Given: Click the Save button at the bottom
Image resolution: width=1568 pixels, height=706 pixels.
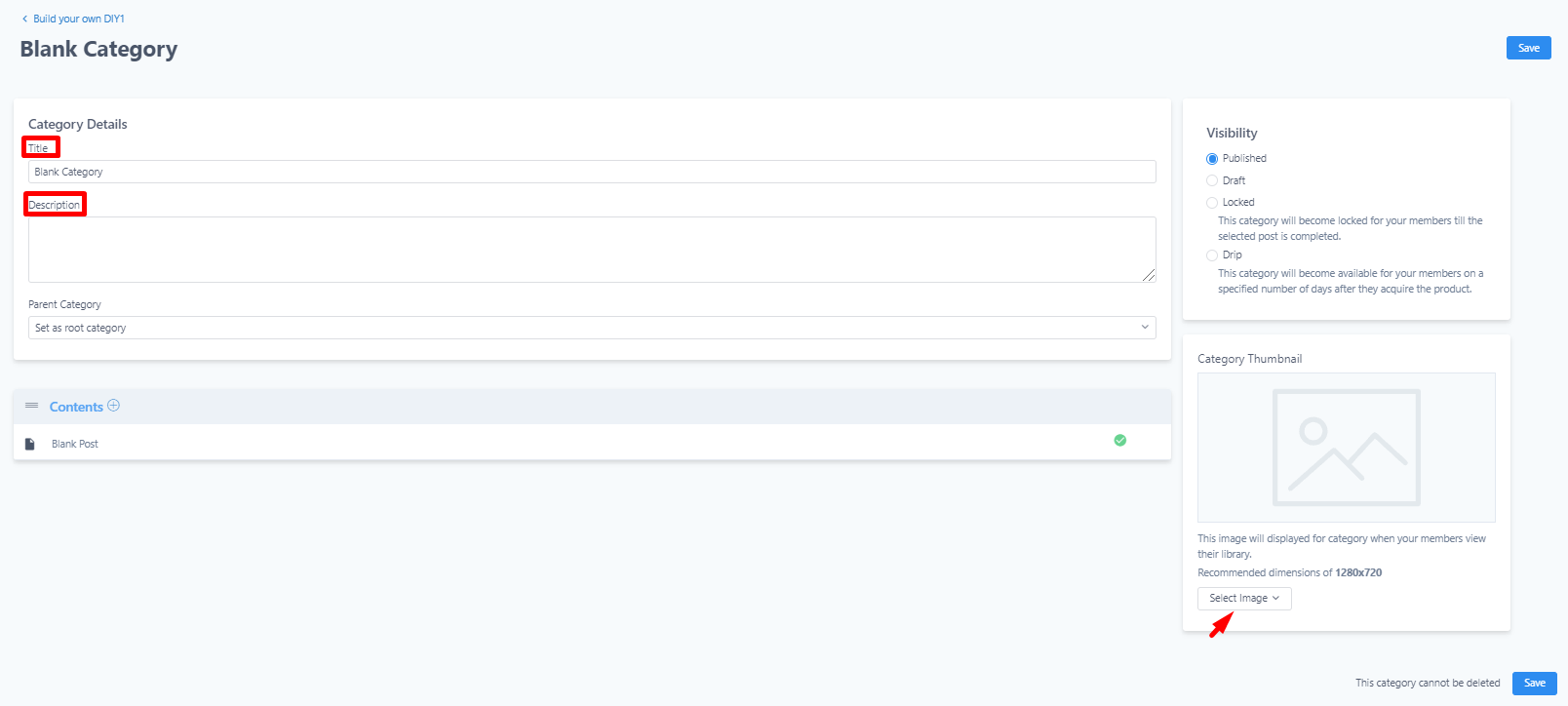Looking at the screenshot, I should pos(1534,683).
